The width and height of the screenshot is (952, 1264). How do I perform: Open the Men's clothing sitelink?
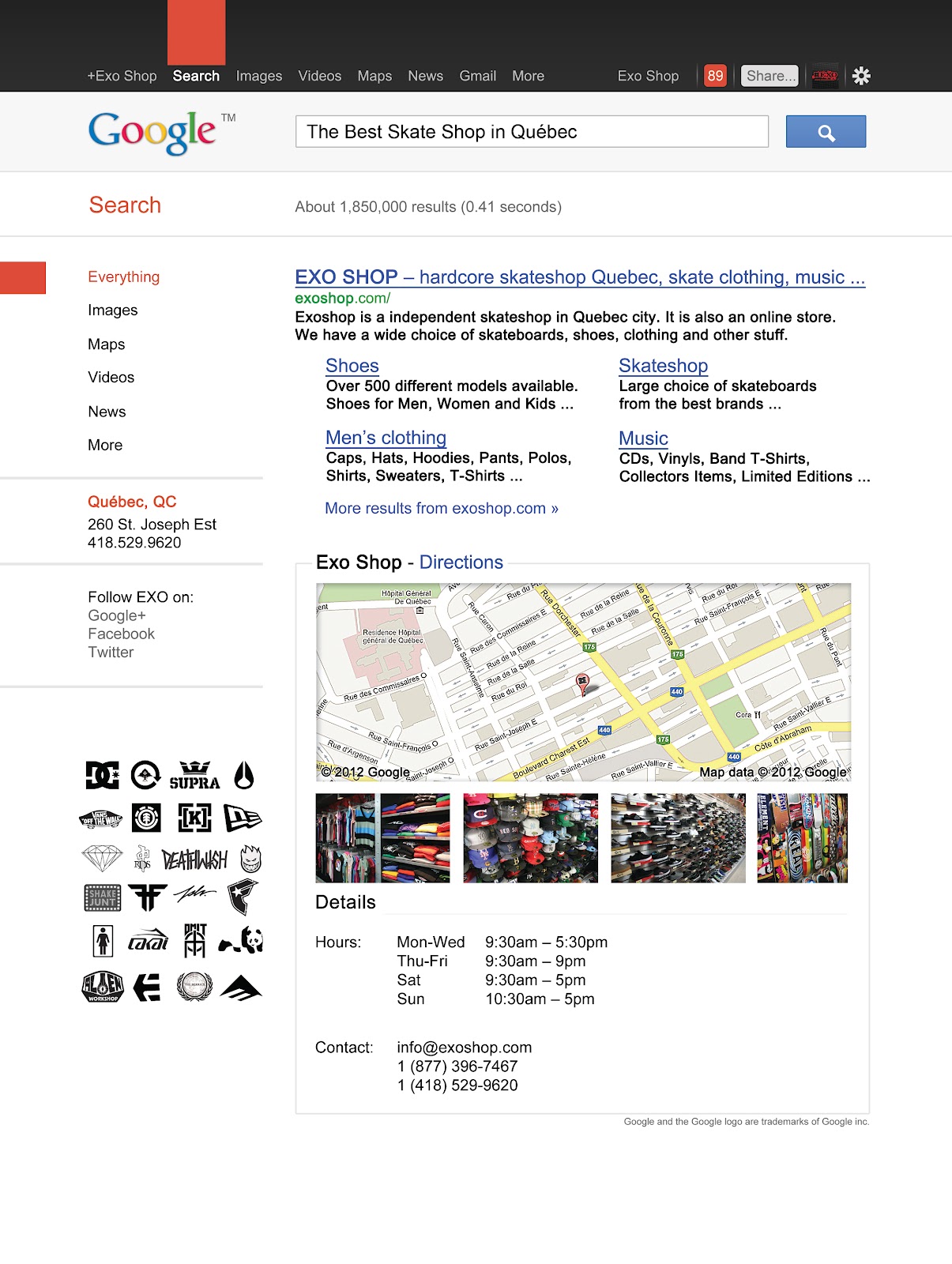(x=386, y=438)
